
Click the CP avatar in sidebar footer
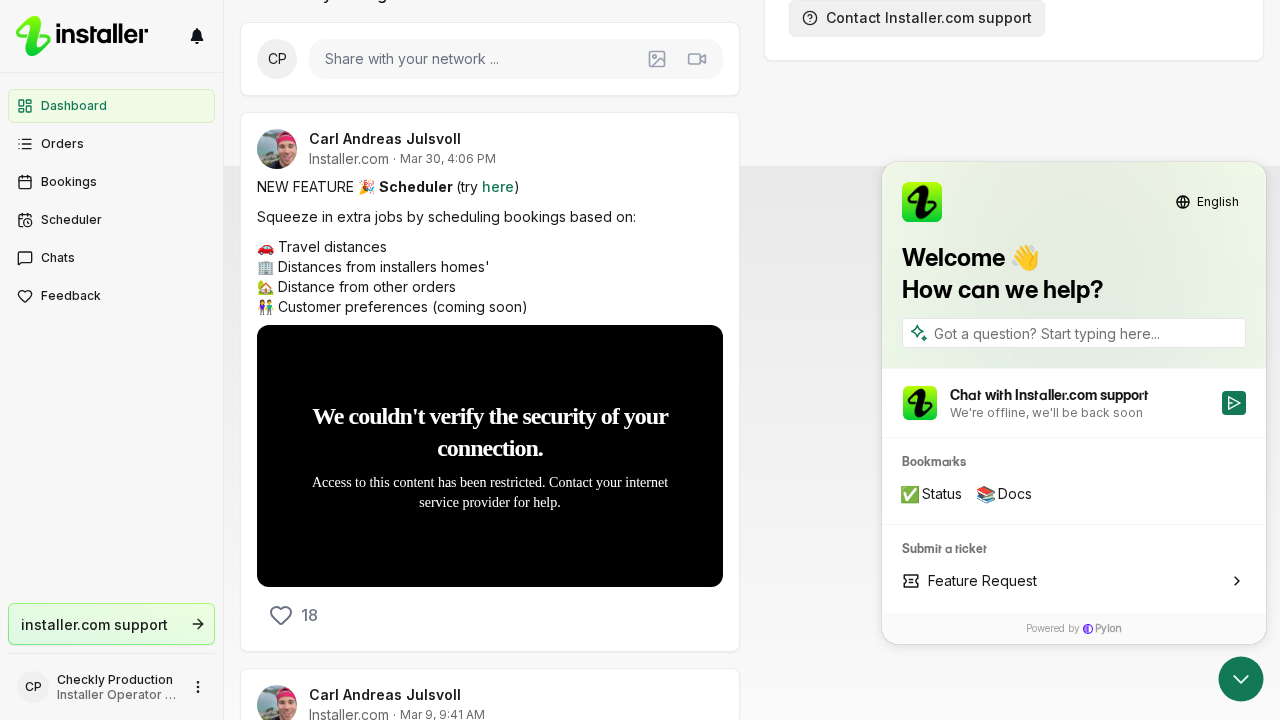pos(33,687)
